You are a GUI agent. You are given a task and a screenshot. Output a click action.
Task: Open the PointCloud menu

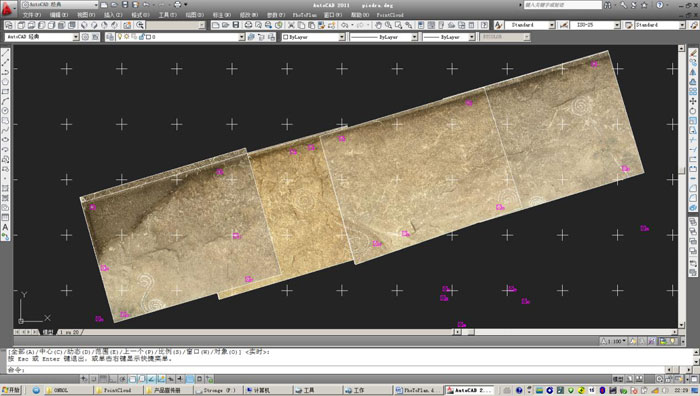(390, 15)
